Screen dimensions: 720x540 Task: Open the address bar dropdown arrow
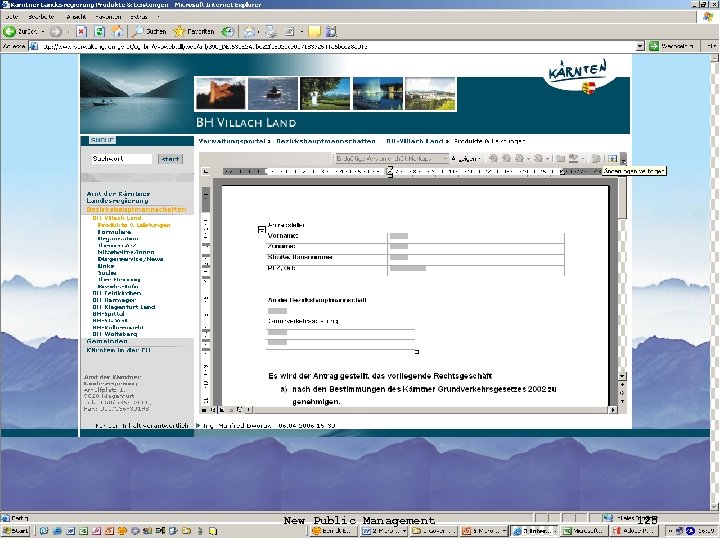pos(641,46)
